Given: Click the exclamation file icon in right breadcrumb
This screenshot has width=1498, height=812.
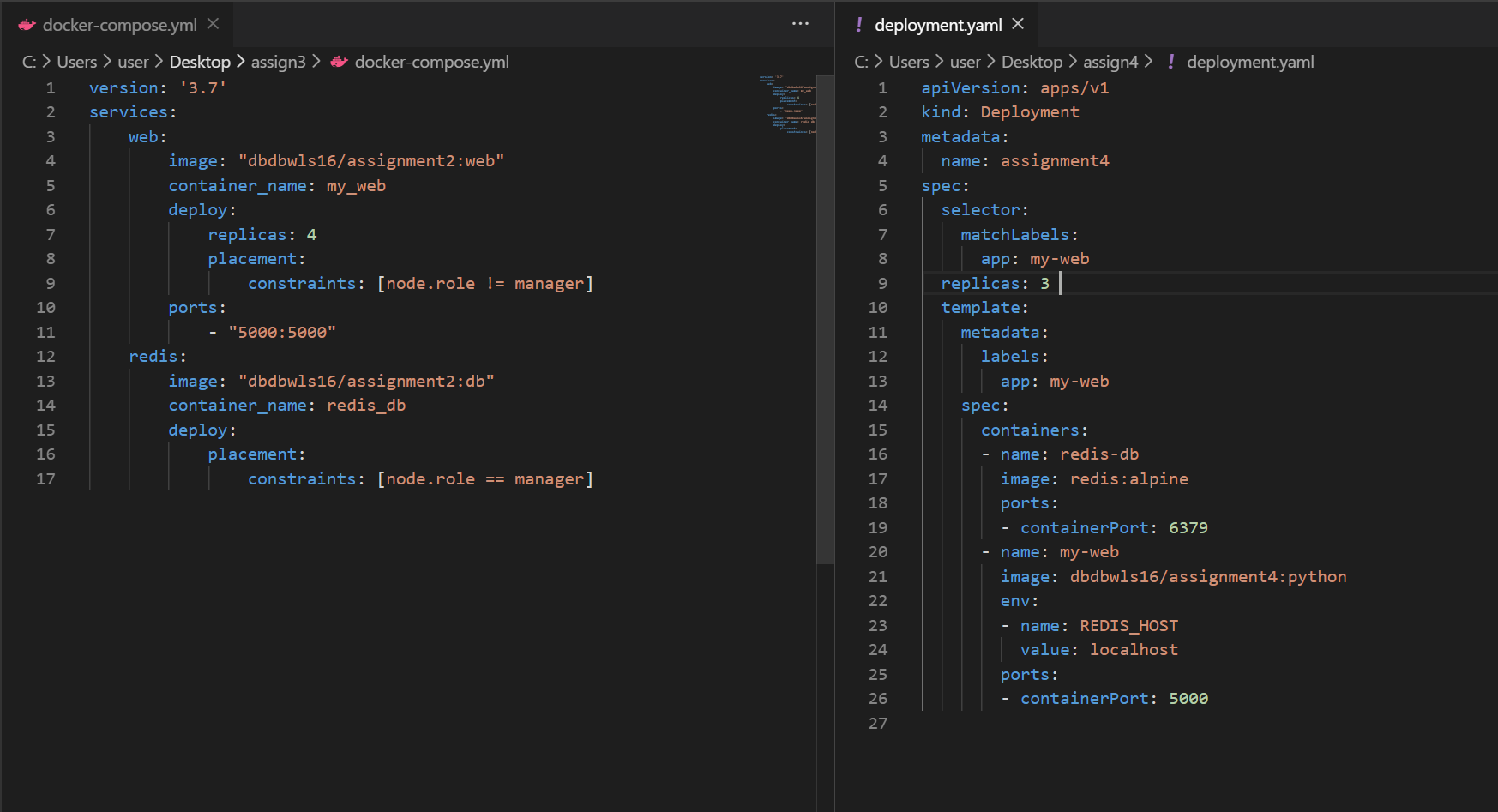Looking at the screenshot, I should tap(1170, 62).
